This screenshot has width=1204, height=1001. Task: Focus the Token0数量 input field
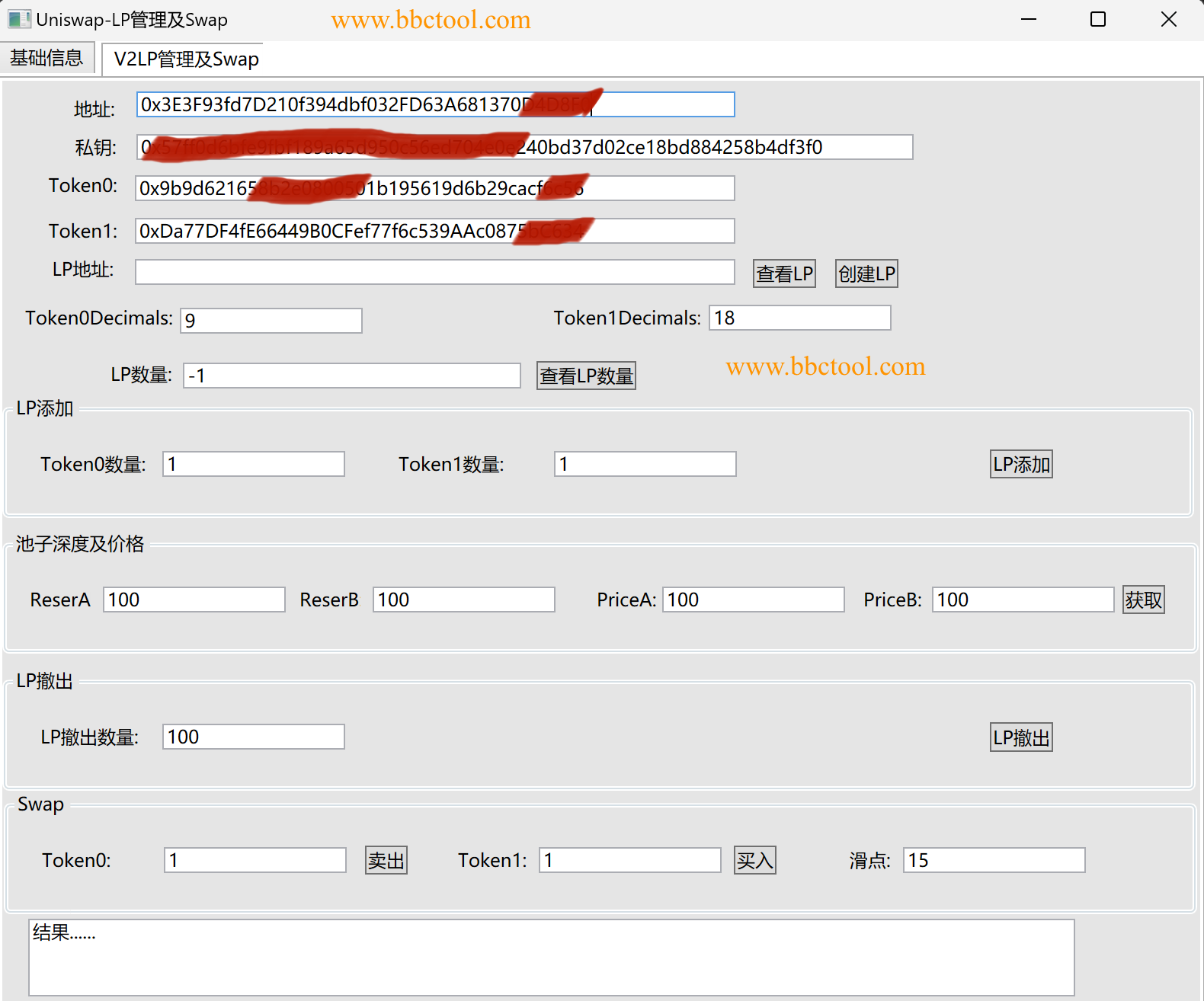(x=253, y=465)
